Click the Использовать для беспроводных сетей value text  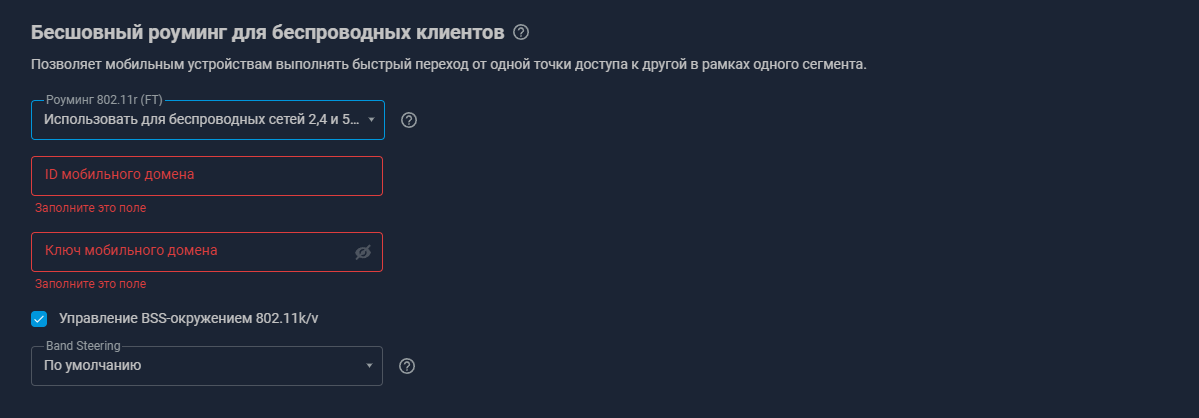tap(200, 120)
